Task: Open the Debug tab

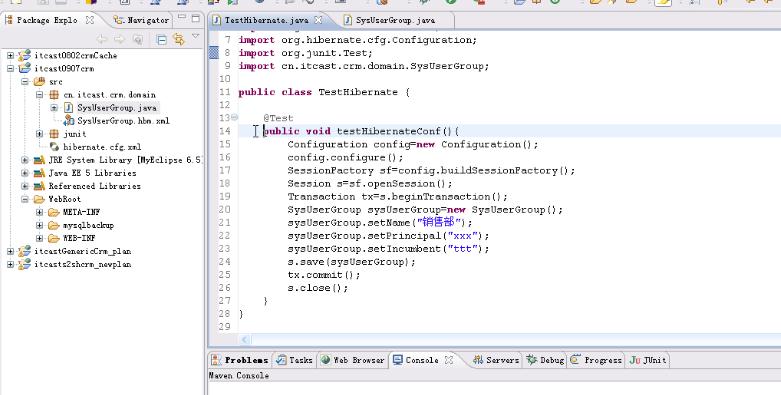Action: tap(546, 360)
